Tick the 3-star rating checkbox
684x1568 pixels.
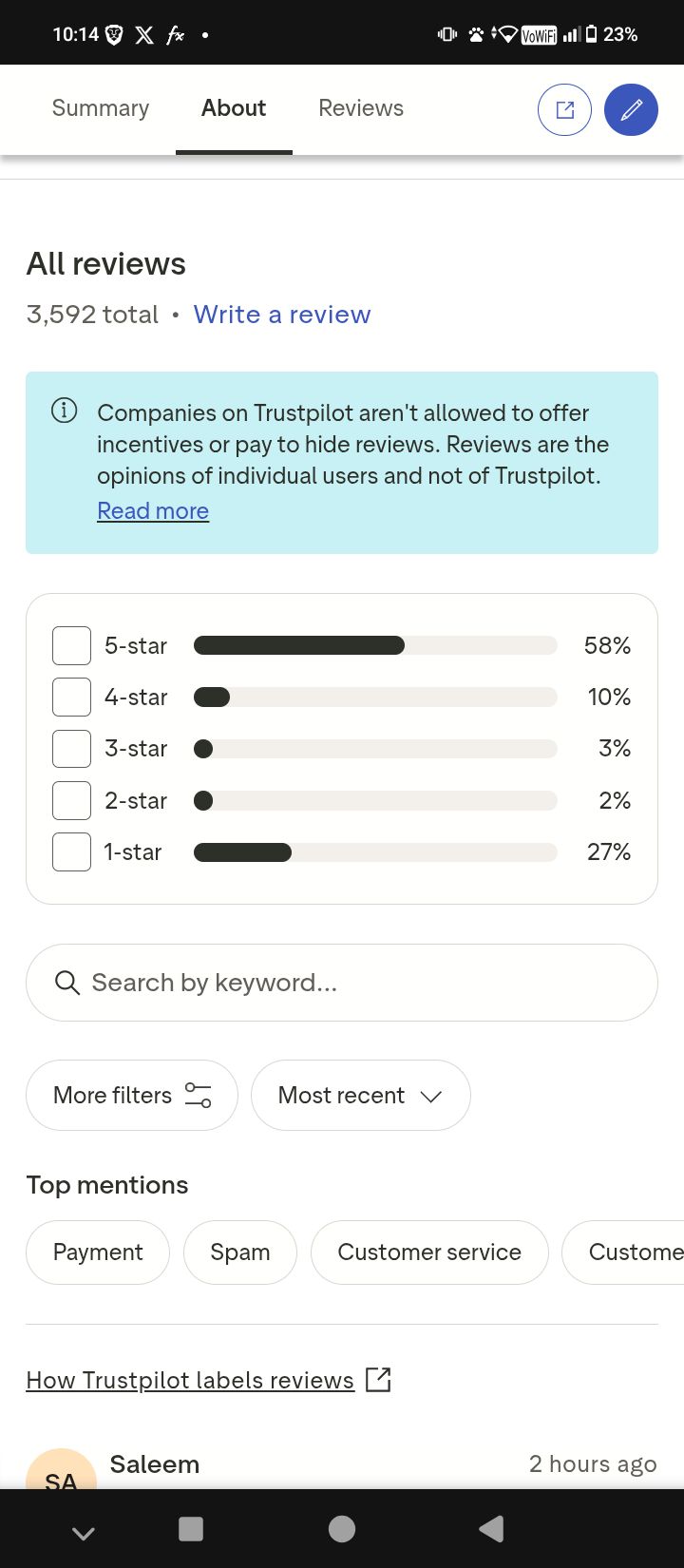tap(71, 749)
